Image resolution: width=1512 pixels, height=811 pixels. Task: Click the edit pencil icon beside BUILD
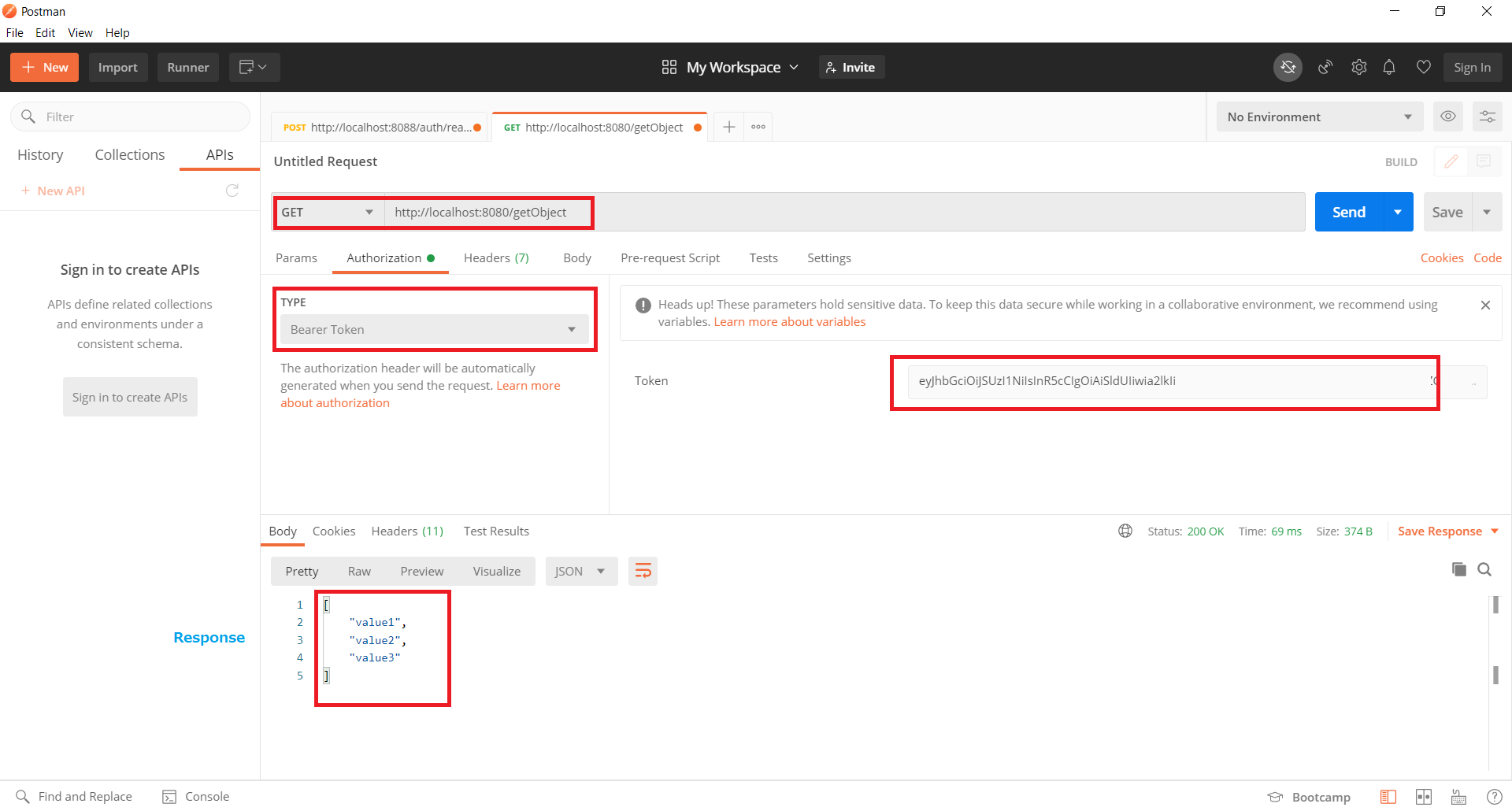tap(1451, 161)
